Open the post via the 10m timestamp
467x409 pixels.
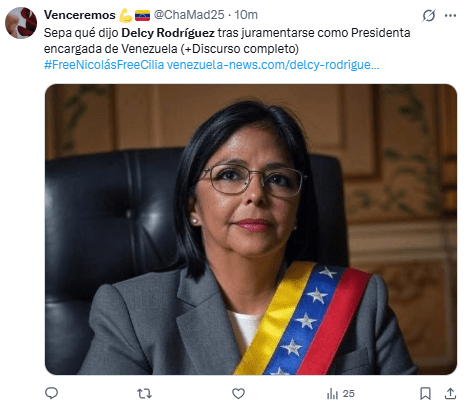pos(246,15)
